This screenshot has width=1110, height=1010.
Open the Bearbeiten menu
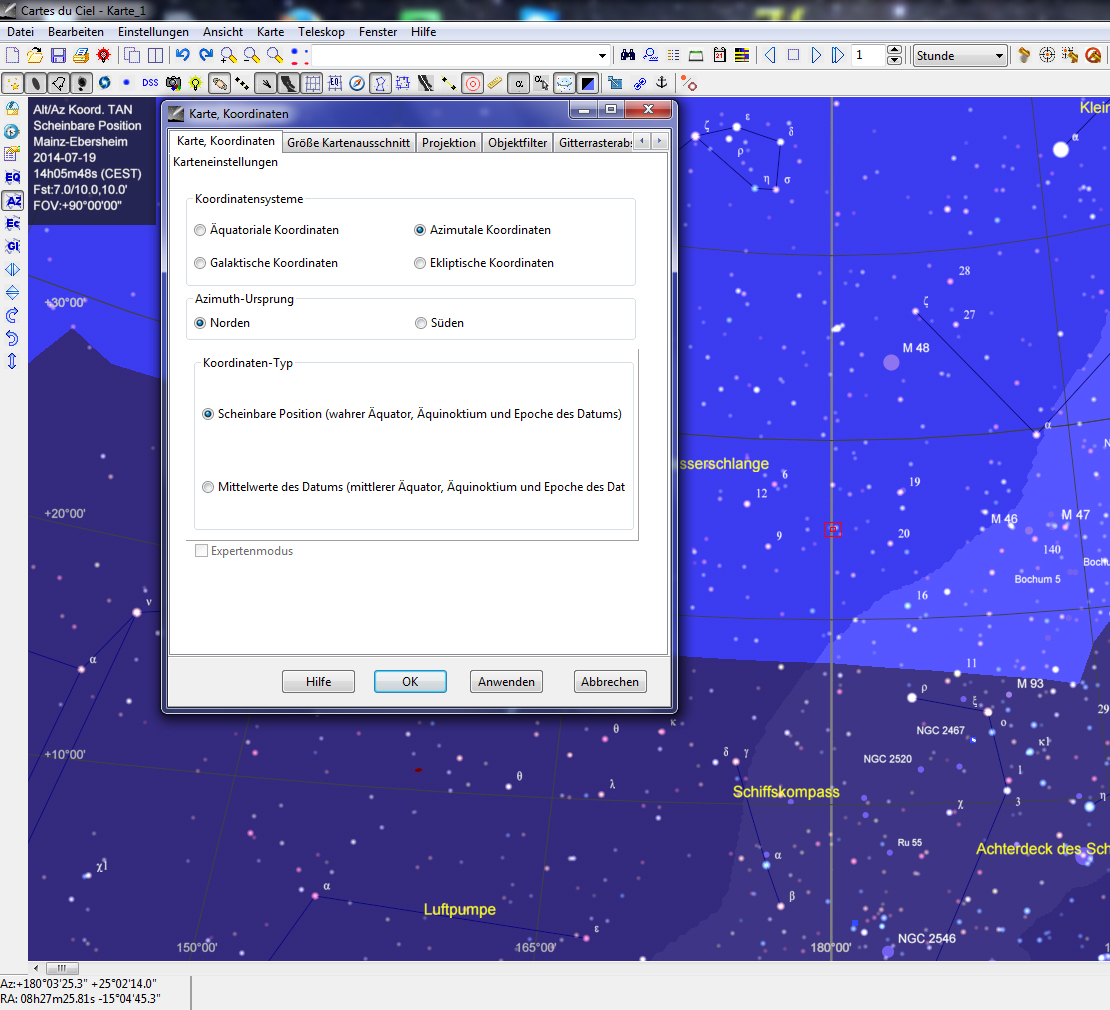[76, 32]
